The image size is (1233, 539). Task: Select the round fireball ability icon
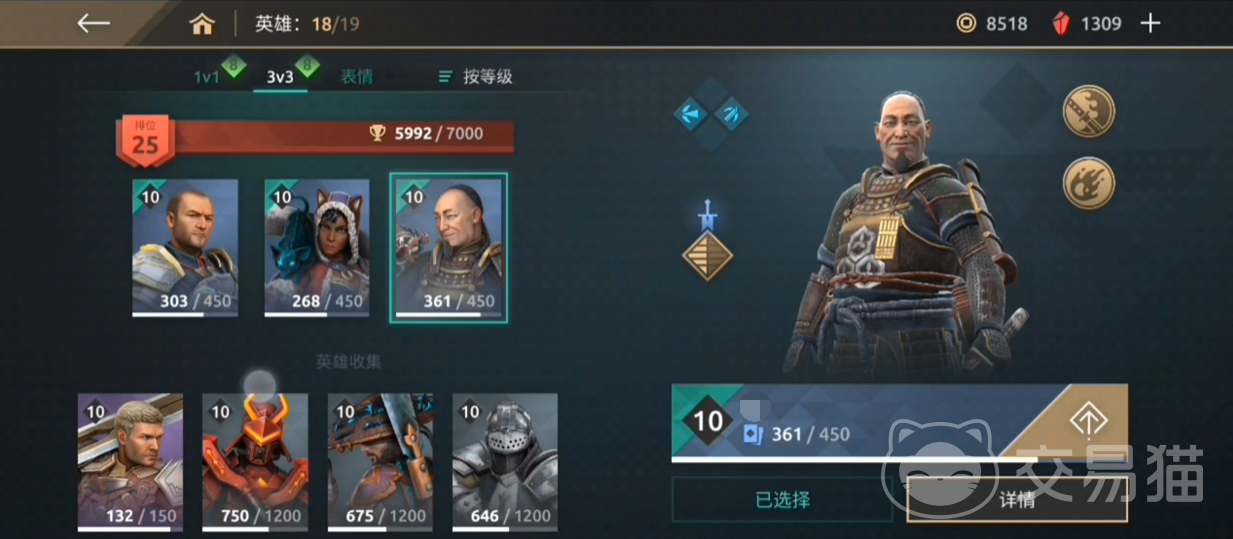click(1088, 183)
